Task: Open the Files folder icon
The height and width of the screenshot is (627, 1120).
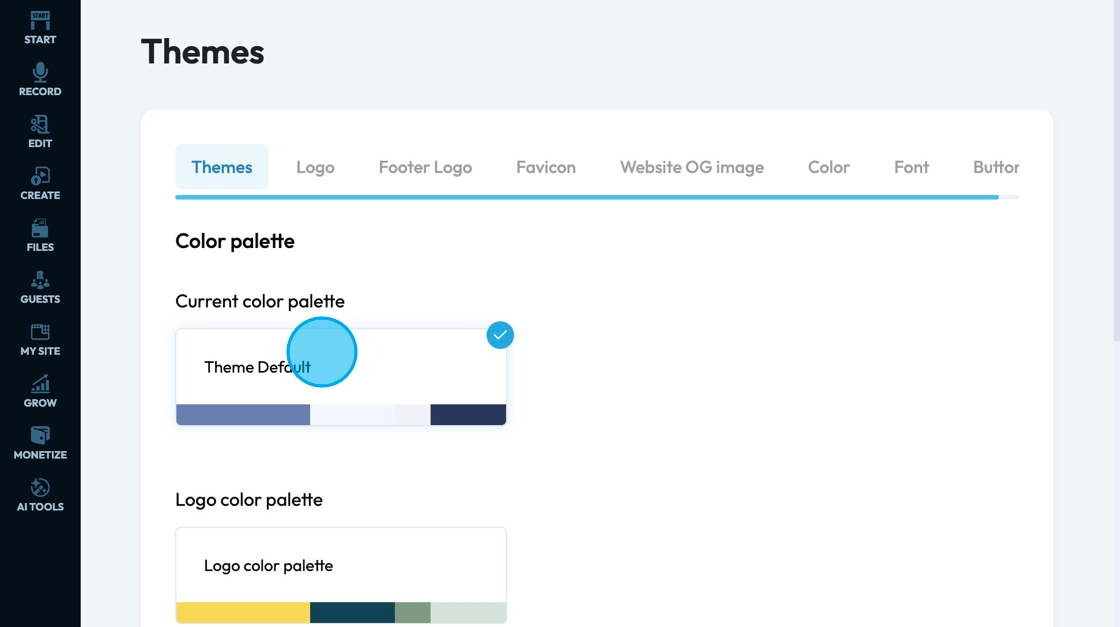Action: 40,229
